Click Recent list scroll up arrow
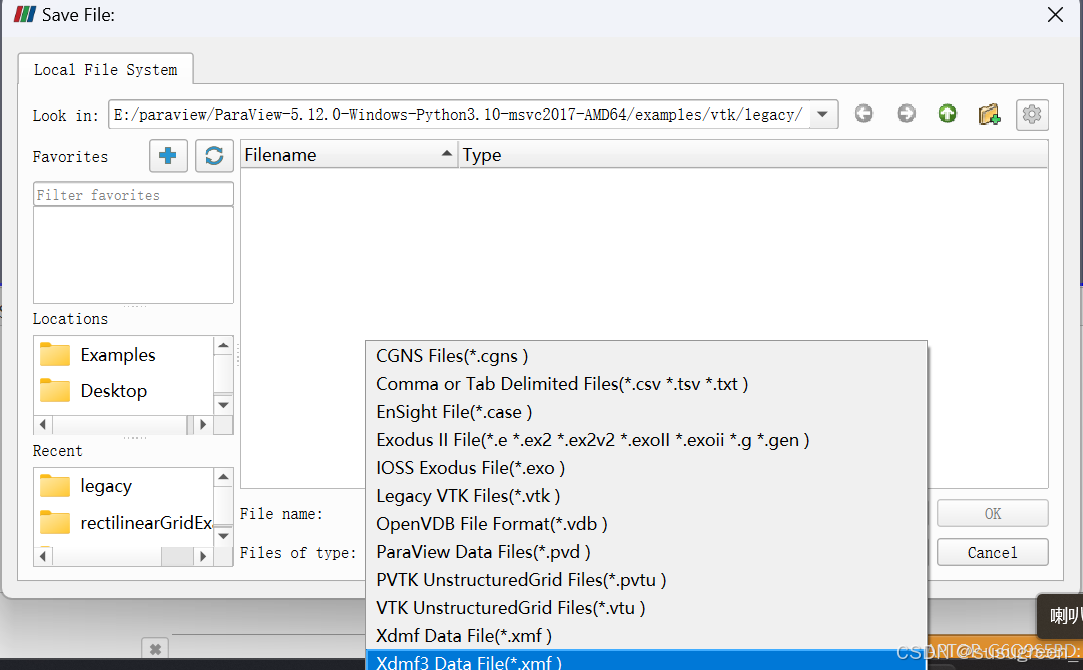Image resolution: width=1083 pixels, height=670 pixels. [223, 477]
